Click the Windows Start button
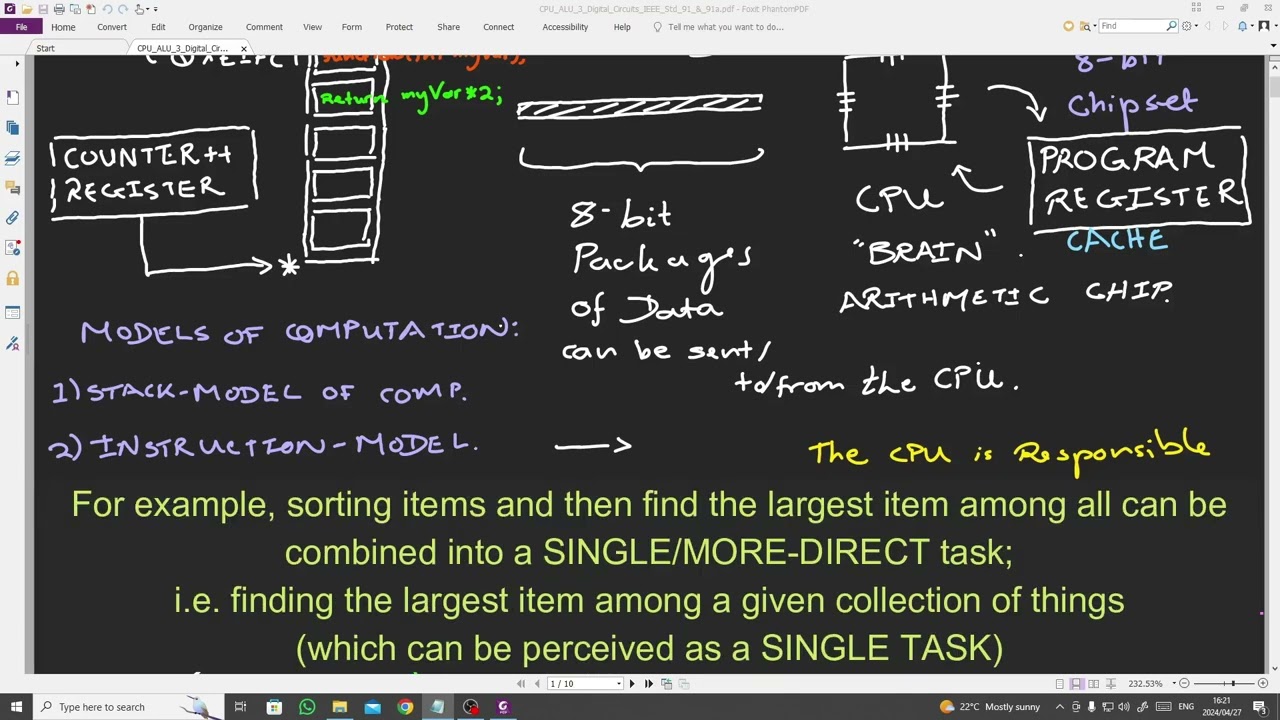1280x720 pixels. tap(14, 707)
